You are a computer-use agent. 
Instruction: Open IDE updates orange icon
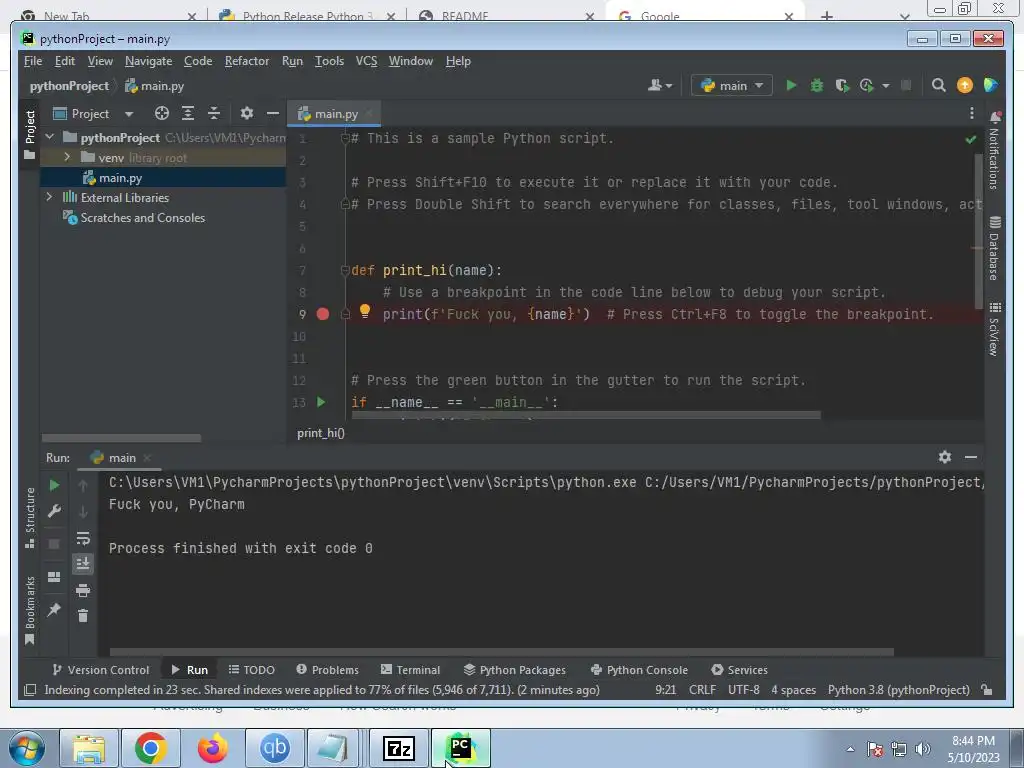pyautogui.click(x=965, y=86)
